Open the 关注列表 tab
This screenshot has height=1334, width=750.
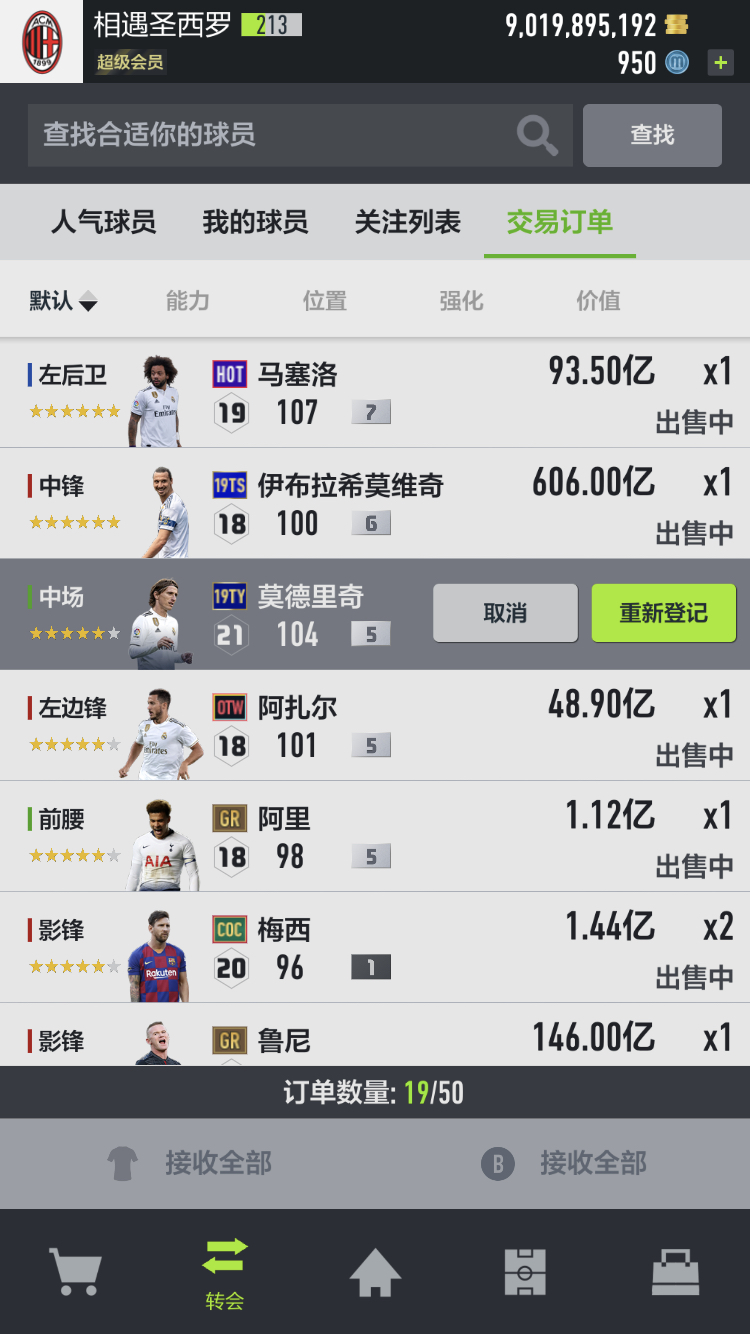tap(408, 222)
